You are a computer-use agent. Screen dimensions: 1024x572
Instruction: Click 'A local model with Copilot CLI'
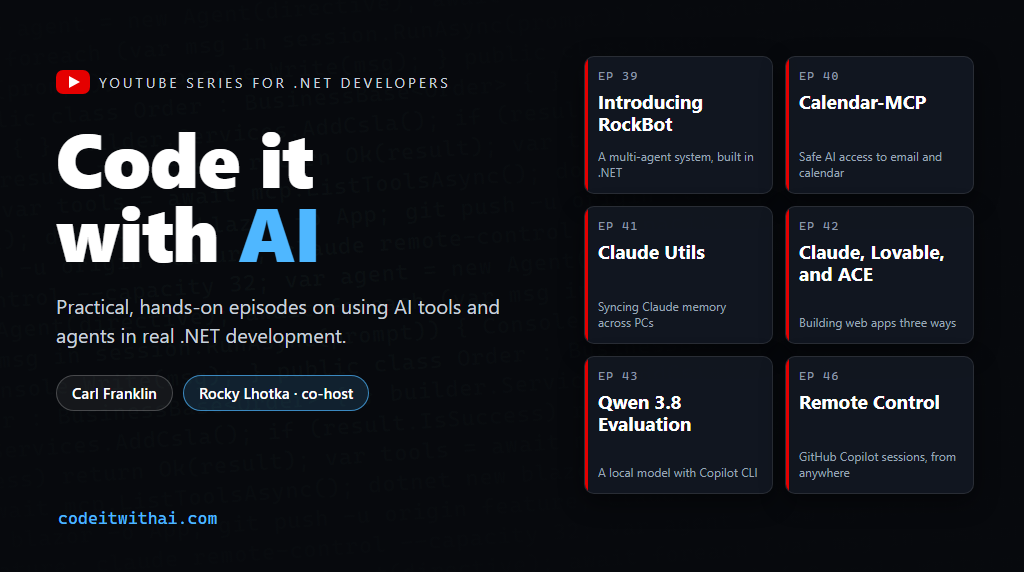(x=678, y=473)
